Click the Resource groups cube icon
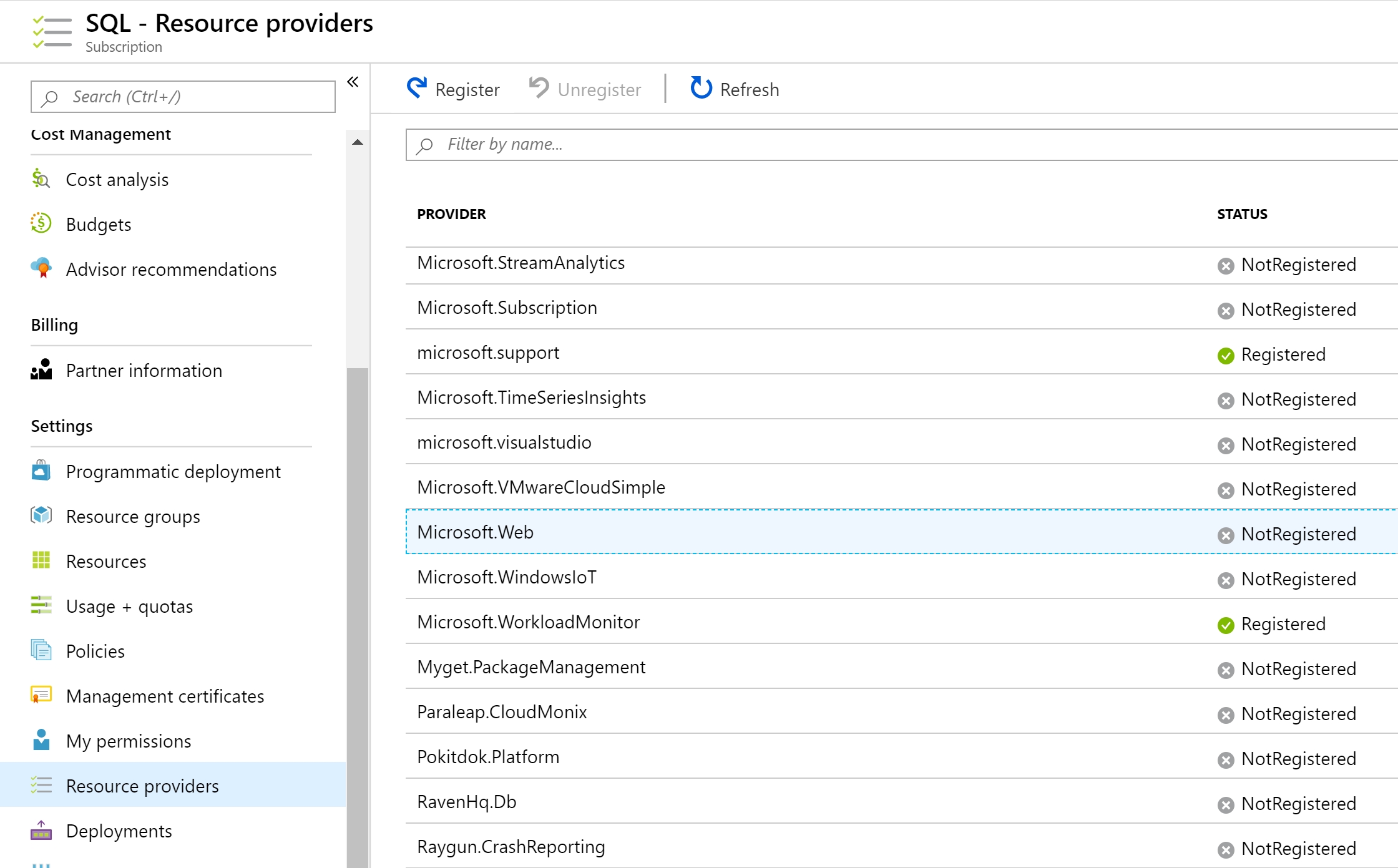This screenshot has height=868, width=1398. pyautogui.click(x=41, y=516)
